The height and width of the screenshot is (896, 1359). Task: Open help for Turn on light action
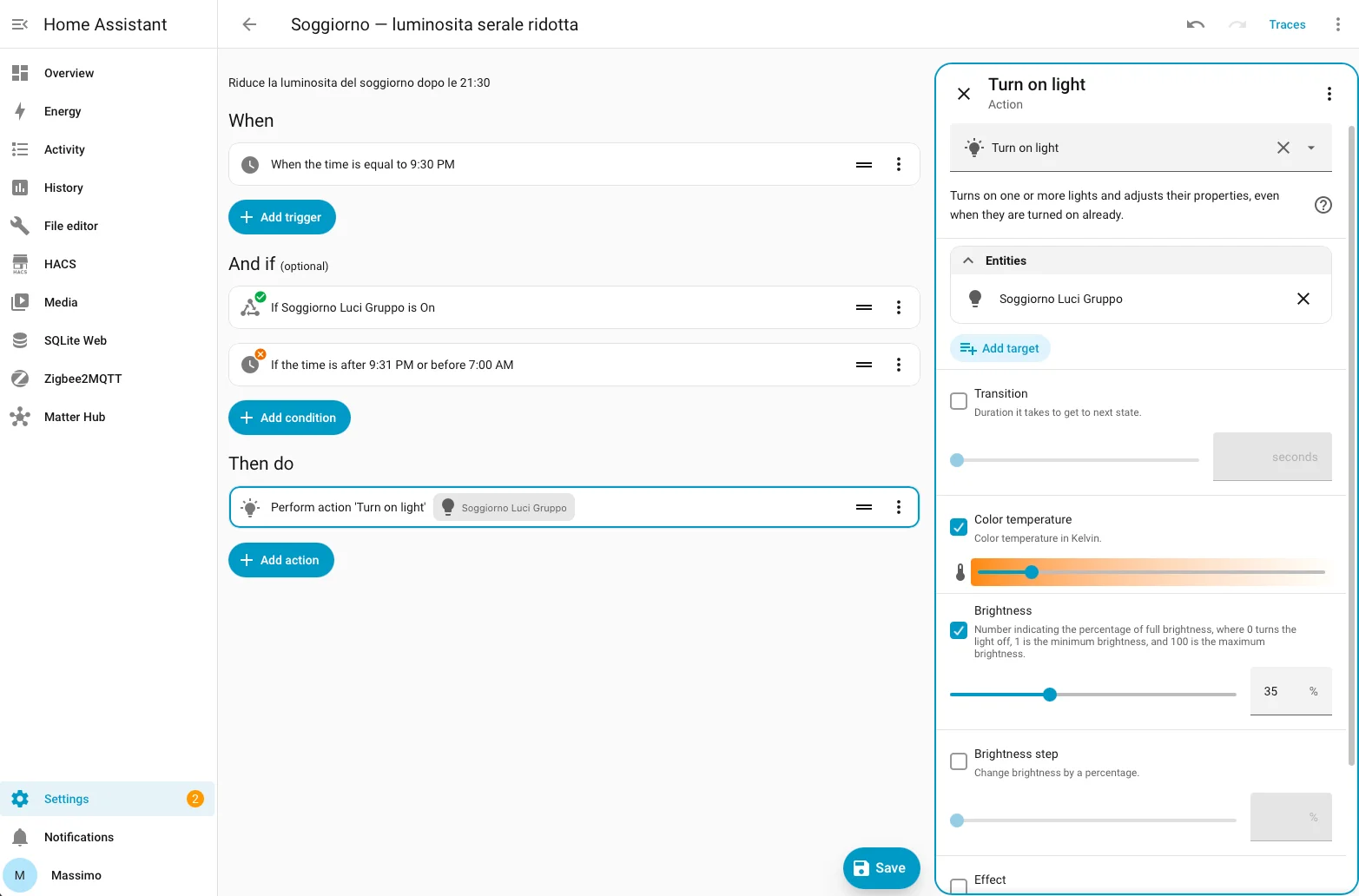1323,205
